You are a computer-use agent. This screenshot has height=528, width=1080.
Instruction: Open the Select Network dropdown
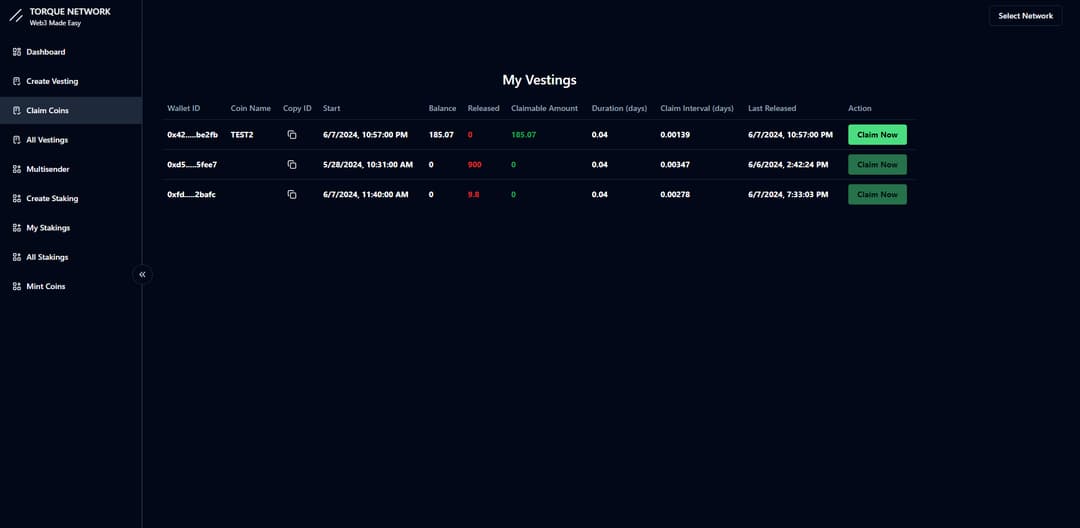pos(1025,16)
